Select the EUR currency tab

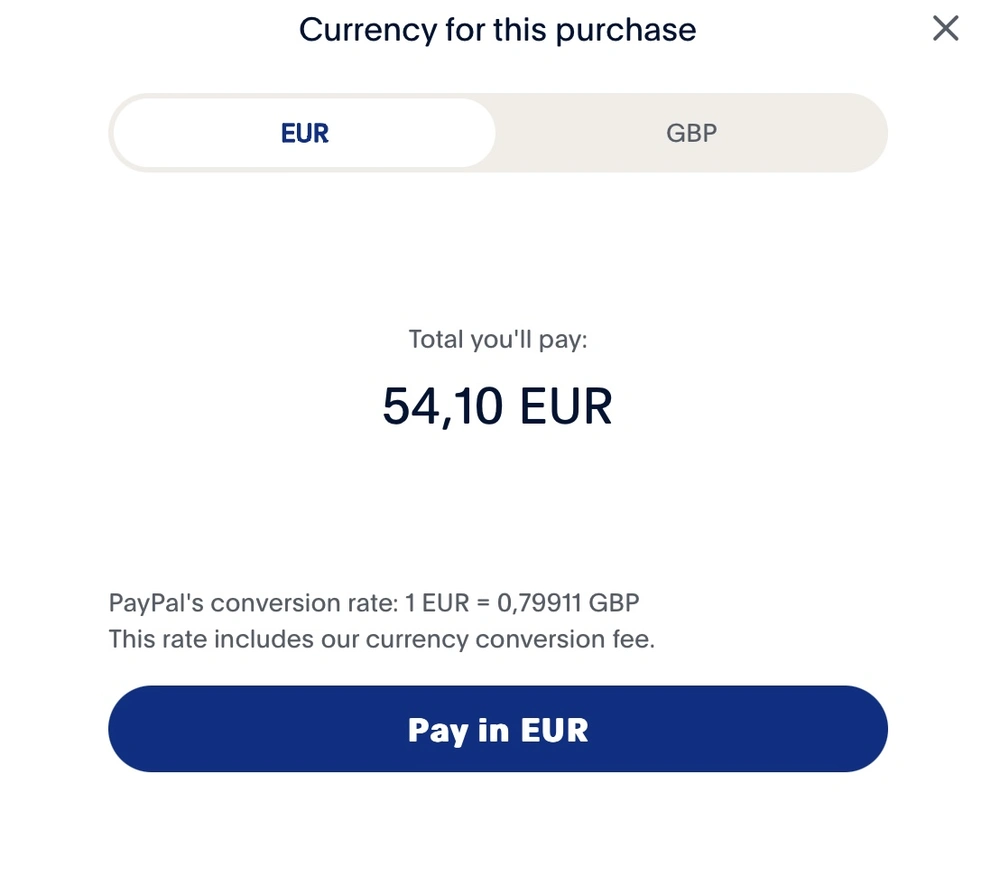(305, 133)
